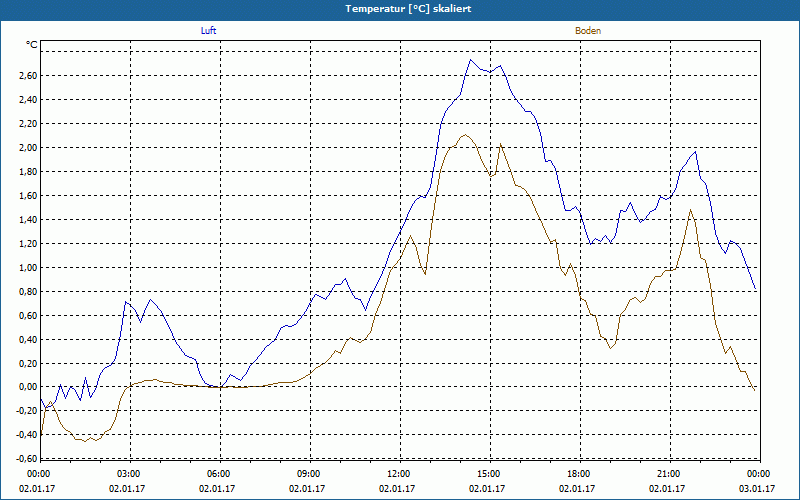Click the y-axis value -0,20
Viewport: 800px width, 500px height.
(27, 411)
